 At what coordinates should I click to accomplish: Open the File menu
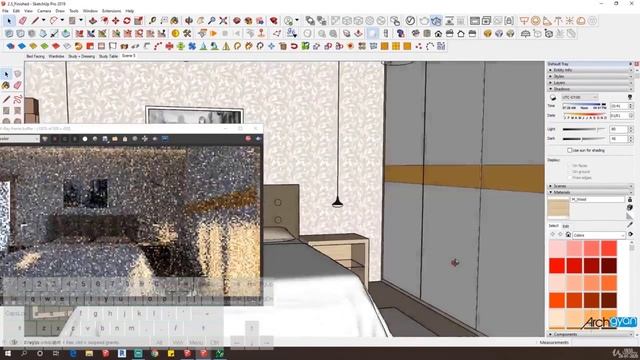click(5, 11)
